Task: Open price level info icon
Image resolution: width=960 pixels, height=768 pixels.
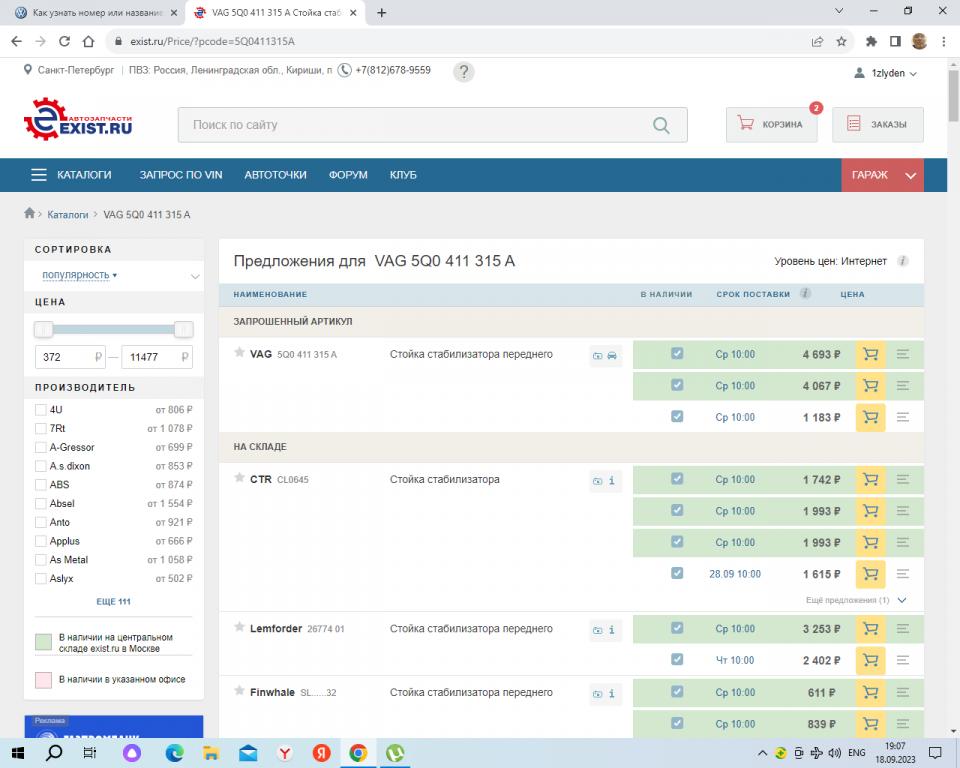Action: click(x=903, y=261)
